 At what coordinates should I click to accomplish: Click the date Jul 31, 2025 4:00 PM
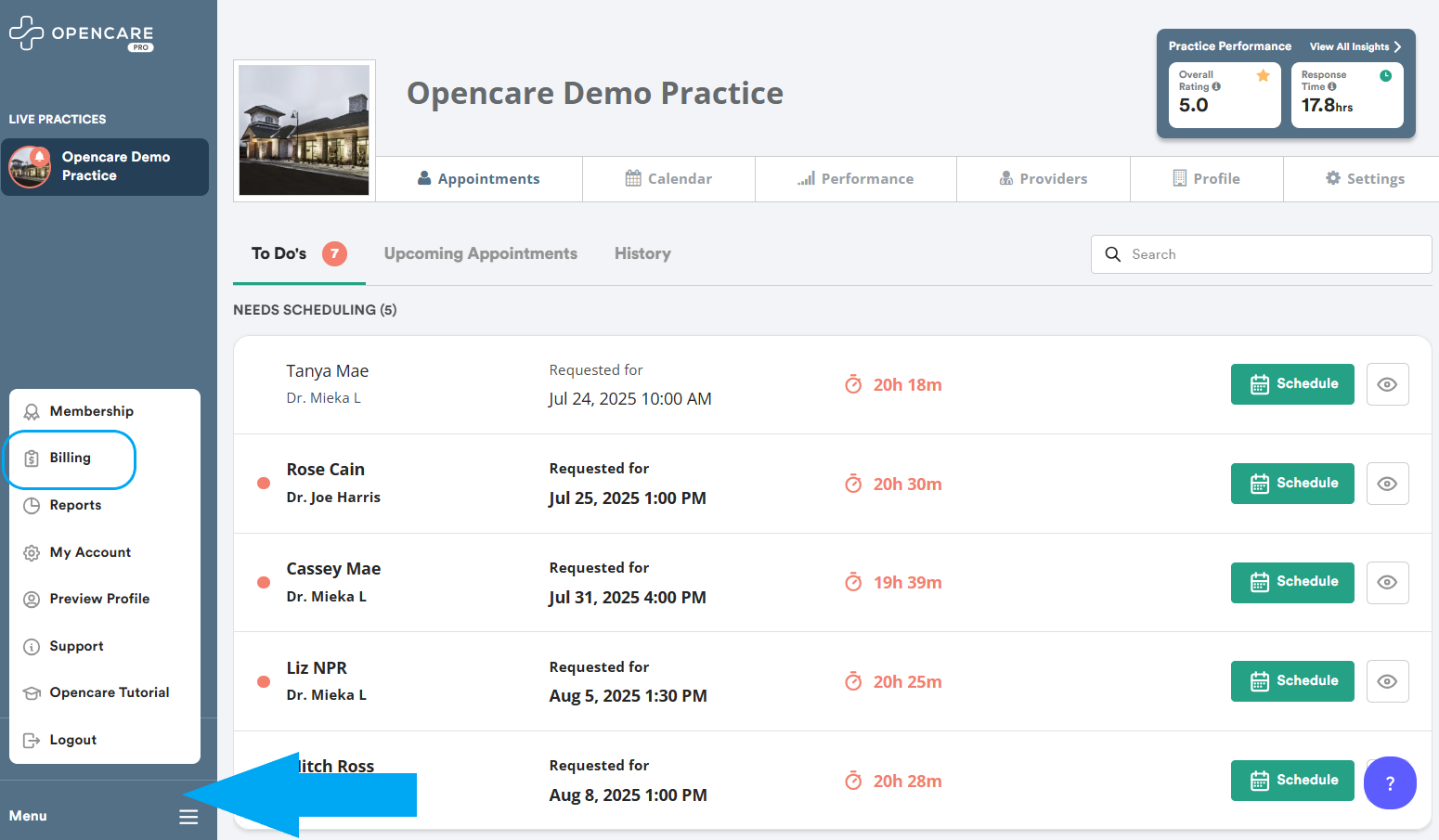click(628, 598)
